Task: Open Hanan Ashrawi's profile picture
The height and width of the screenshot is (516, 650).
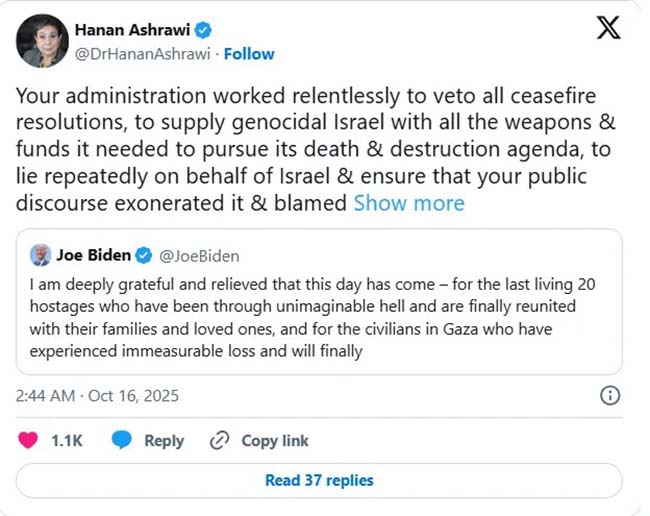Action: click(44, 41)
